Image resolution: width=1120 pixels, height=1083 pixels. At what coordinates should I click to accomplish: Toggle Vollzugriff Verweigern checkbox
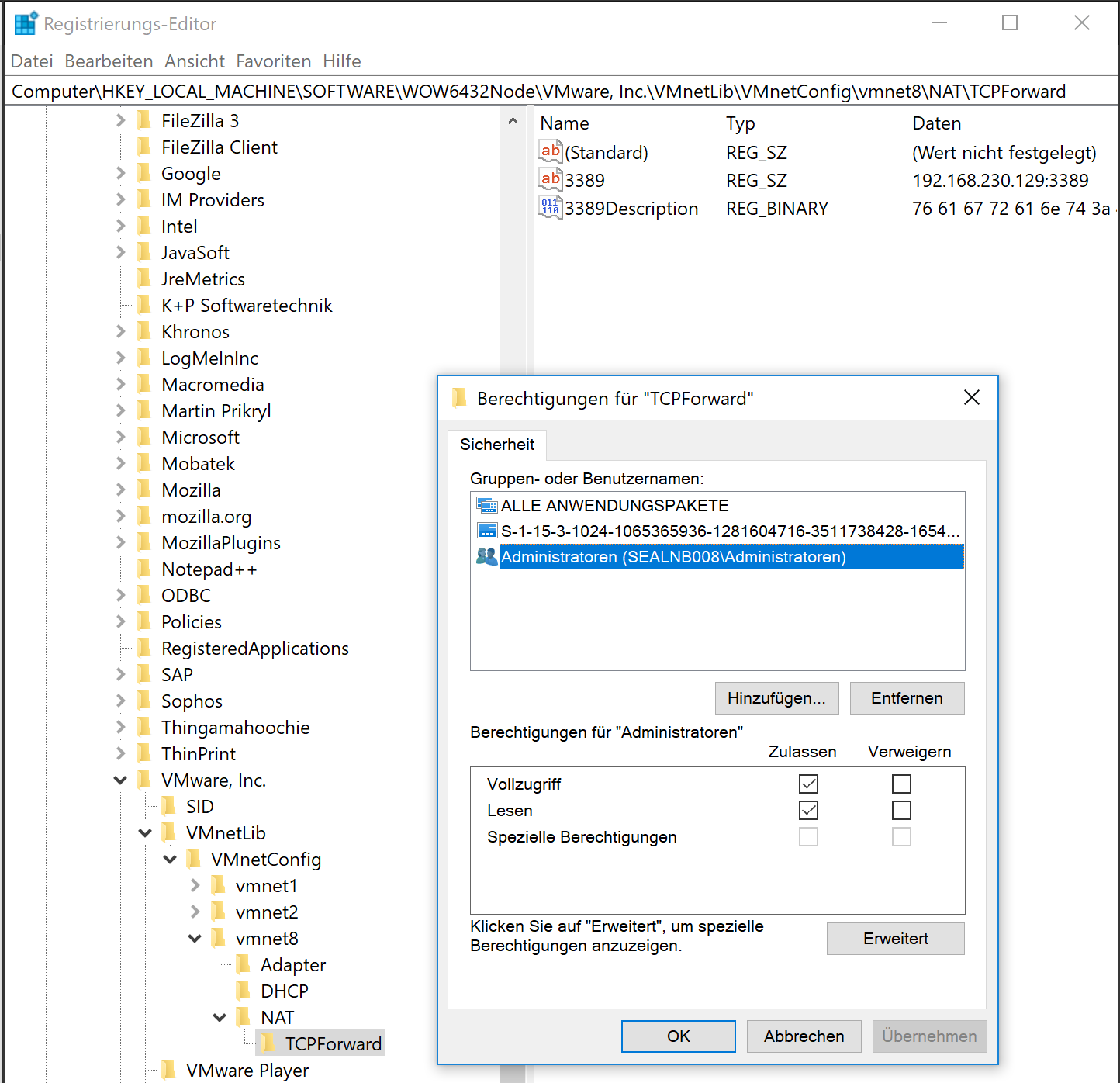tap(901, 784)
